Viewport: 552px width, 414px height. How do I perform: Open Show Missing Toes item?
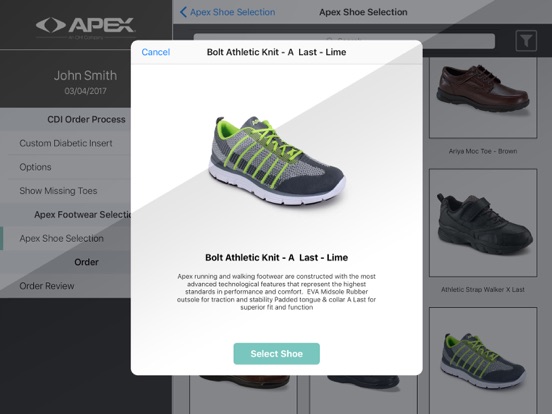point(58,191)
